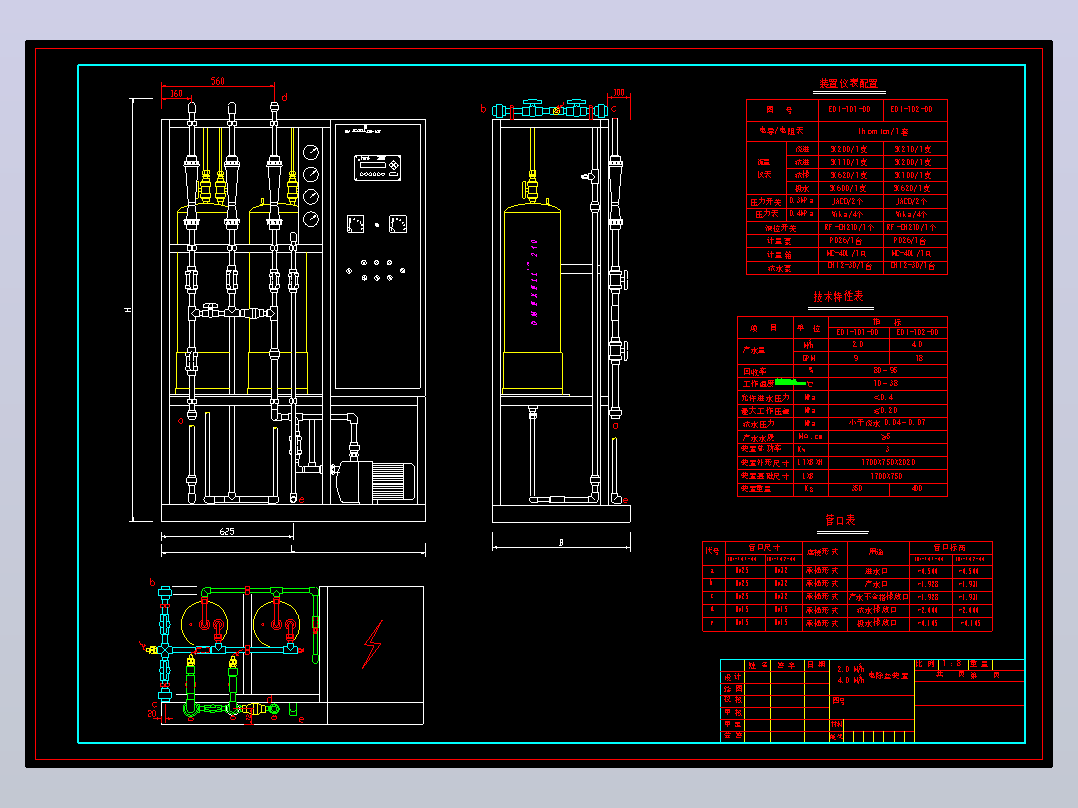Viewport: 1078px width, 808px height.
Task: Click the red lightning bolt electrical symbol
Action: (373, 644)
